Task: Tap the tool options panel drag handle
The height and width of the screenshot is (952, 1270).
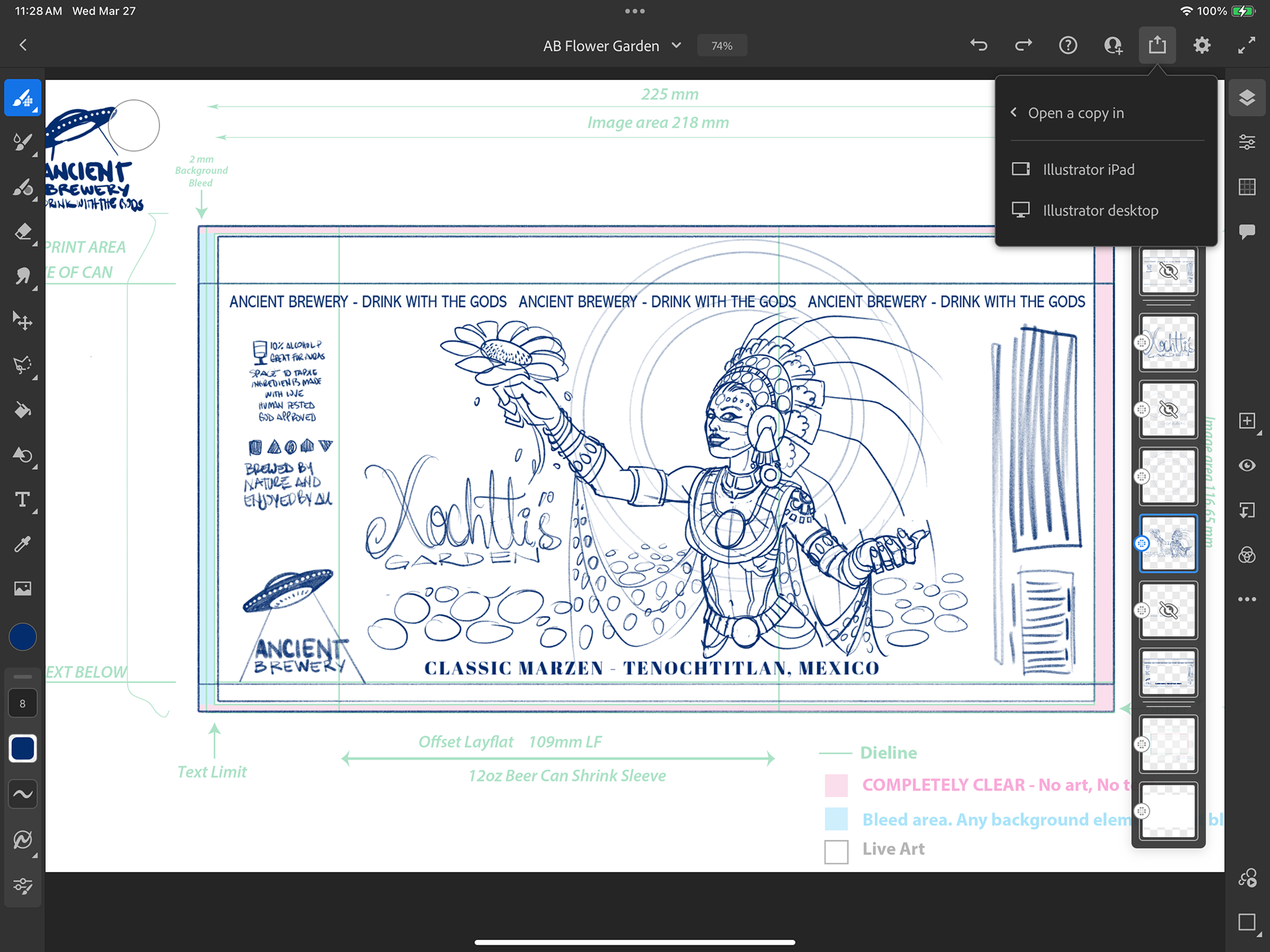Action: coord(22,677)
